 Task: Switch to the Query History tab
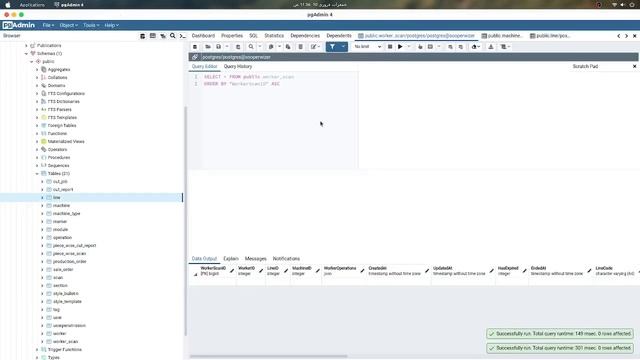tap(238, 67)
